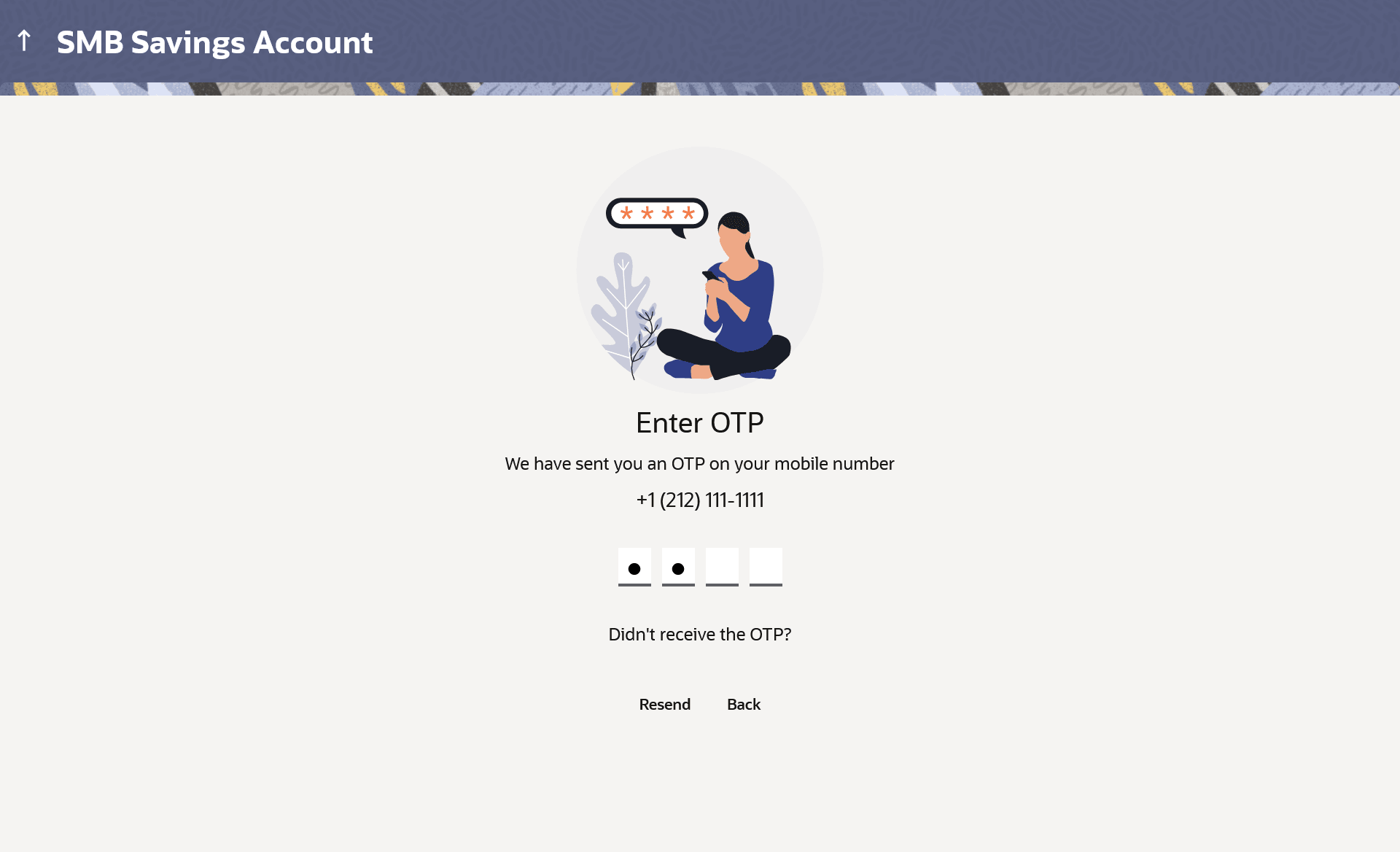Click the Resend button

(664, 704)
